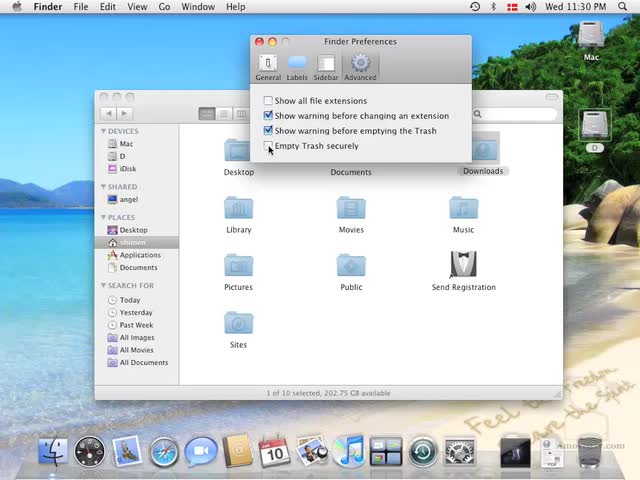640x480 pixels.
Task: Open the View menu
Action: click(137, 7)
